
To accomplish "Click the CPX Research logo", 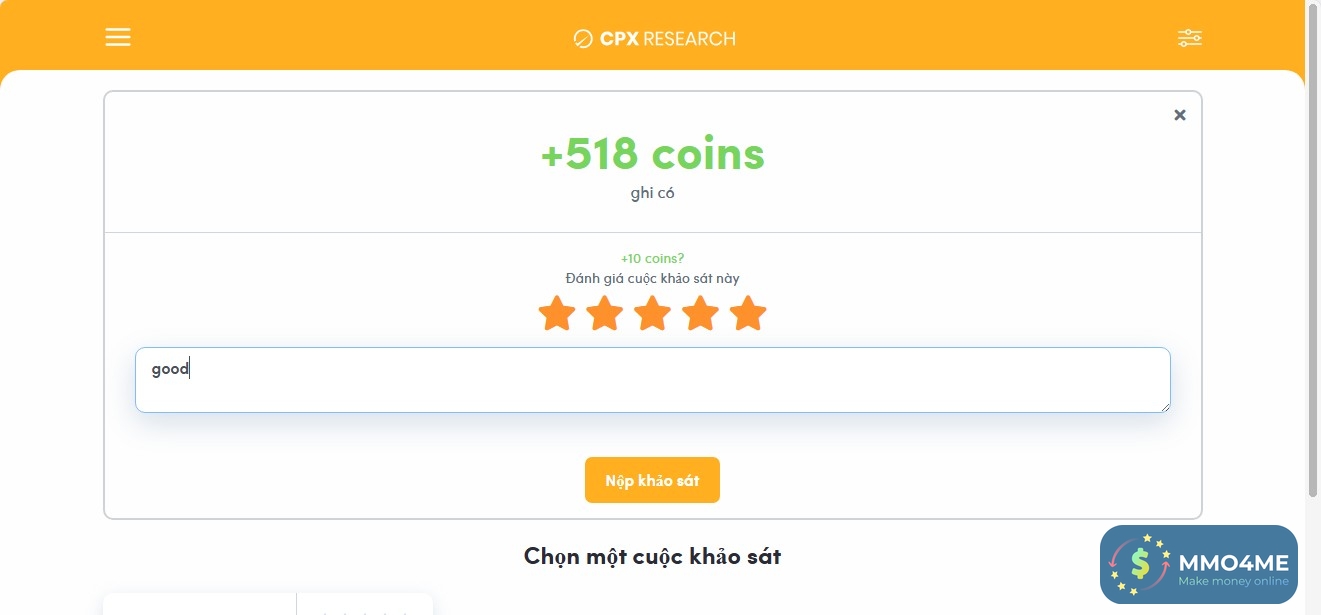I will [x=654, y=39].
